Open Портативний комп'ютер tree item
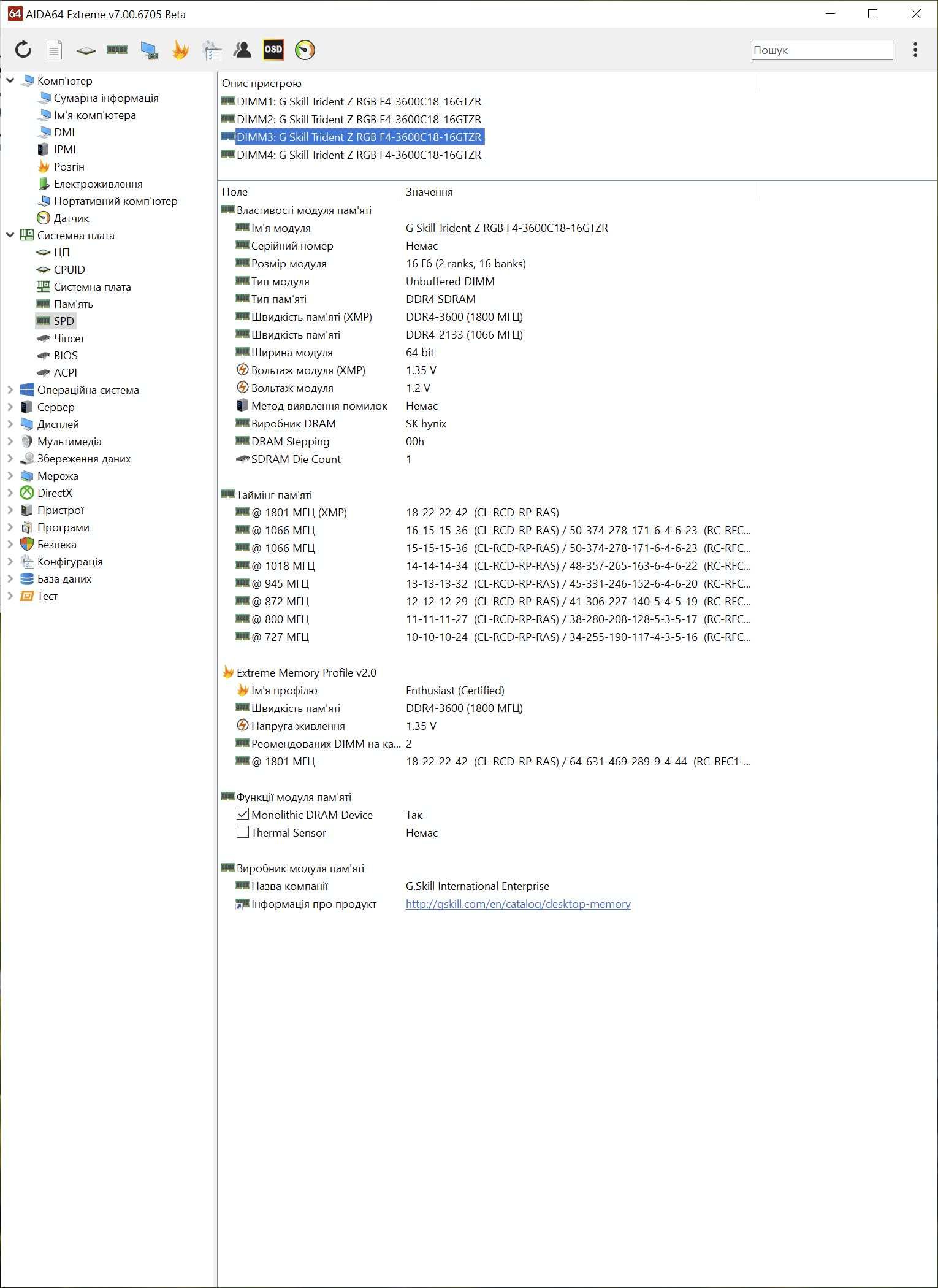 click(115, 201)
